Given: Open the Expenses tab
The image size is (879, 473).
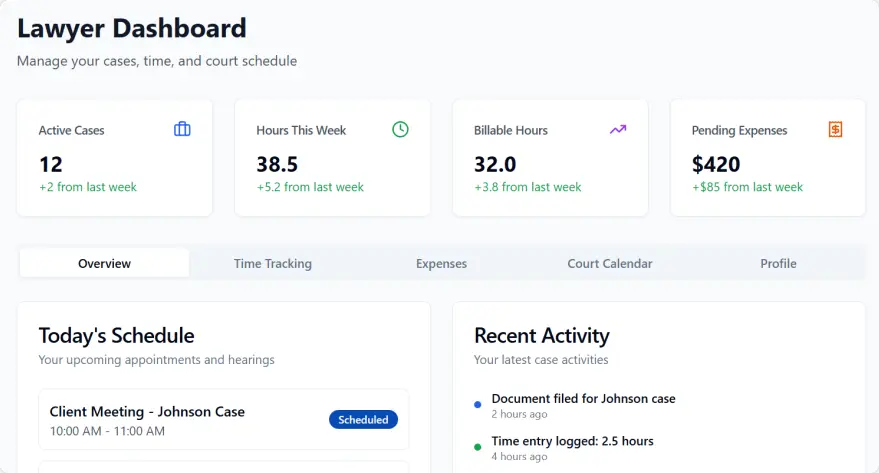Looking at the screenshot, I should point(441,264).
